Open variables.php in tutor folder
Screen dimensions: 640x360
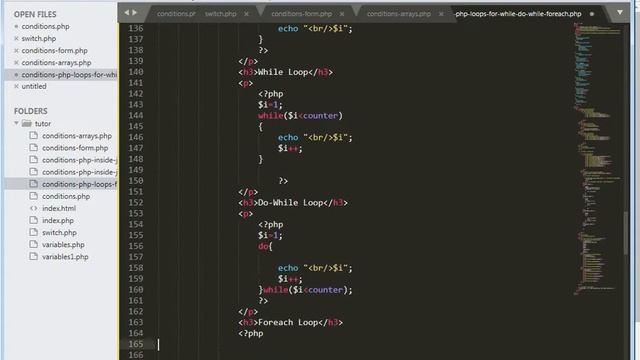(63, 244)
